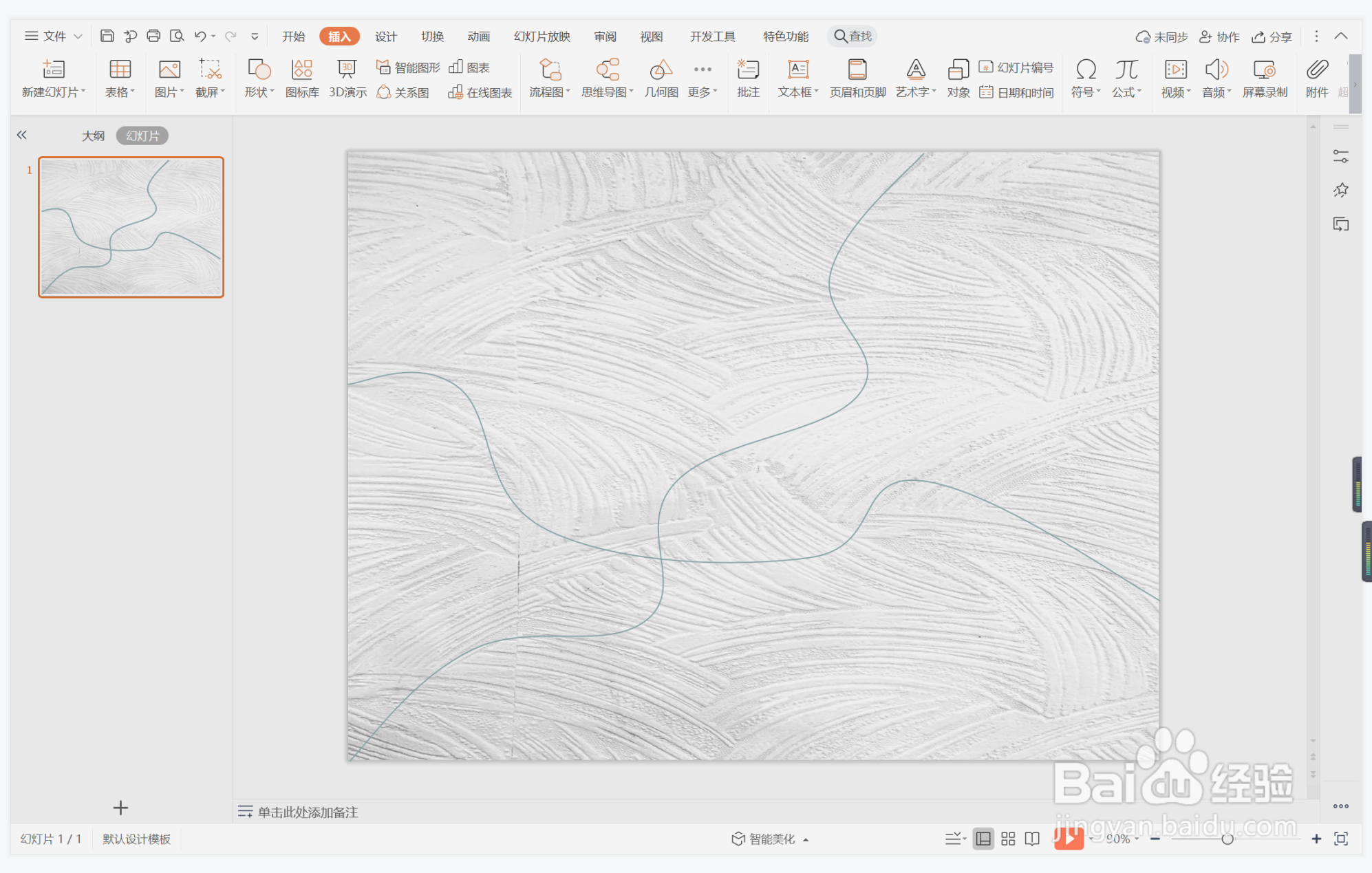1372x873 pixels.
Task: Collapse the slide panel with double chevron
Action: click(x=22, y=135)
